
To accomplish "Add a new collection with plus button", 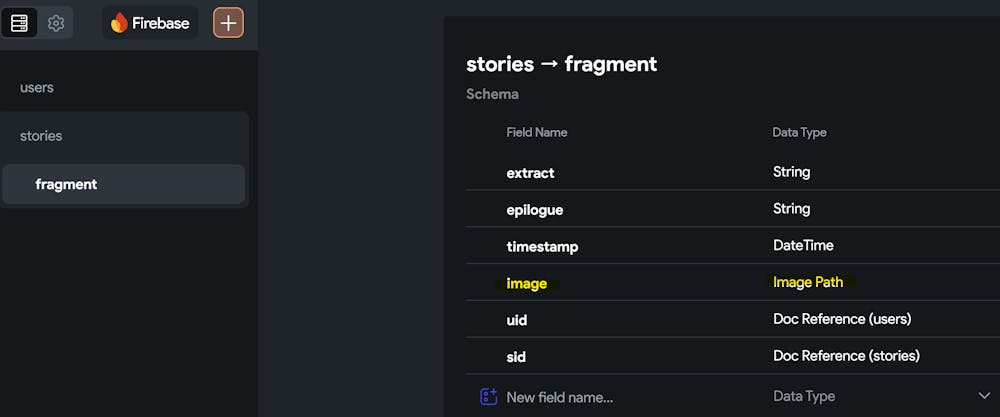I will (228, 23).
